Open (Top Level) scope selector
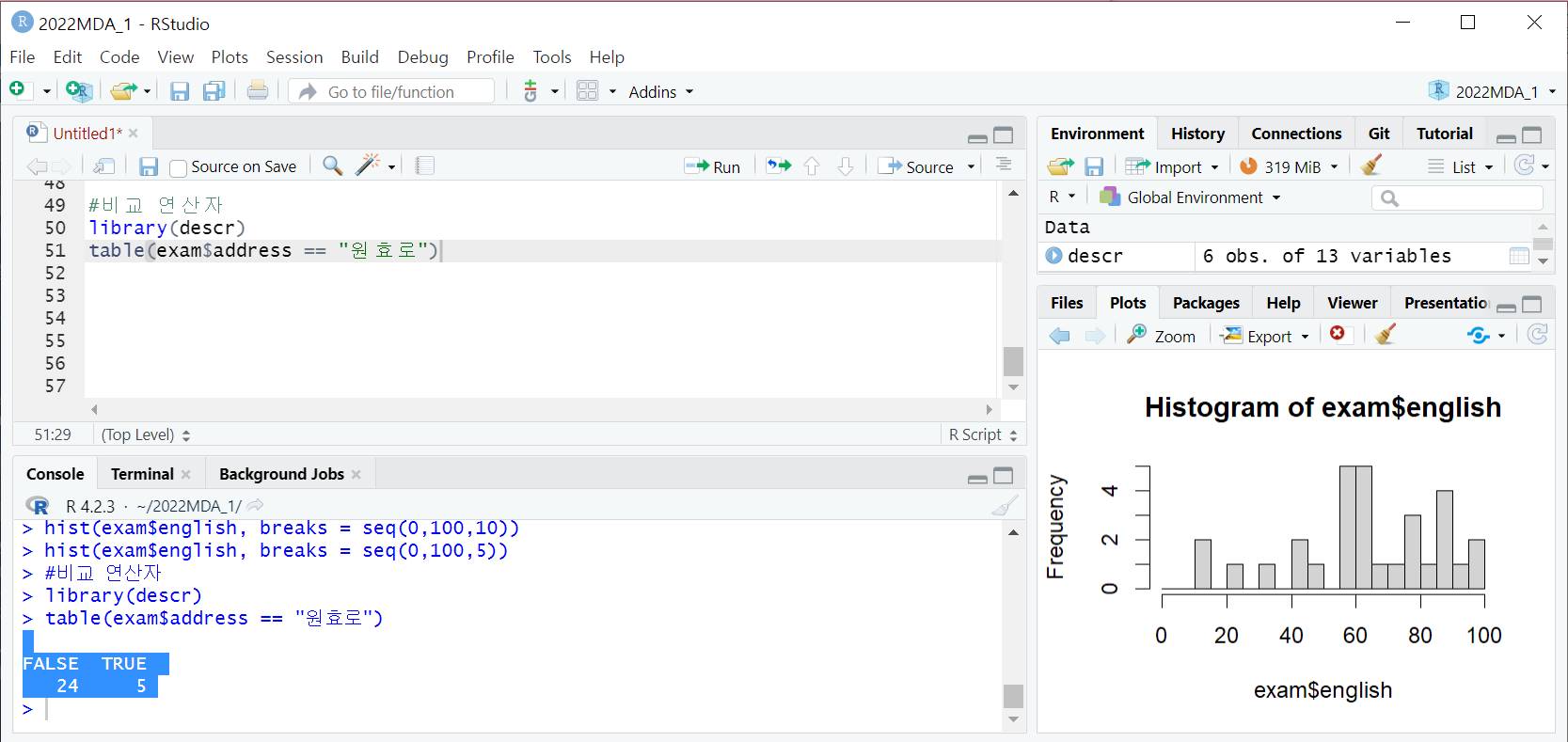Screen dimensions: 1568x742 146,434
